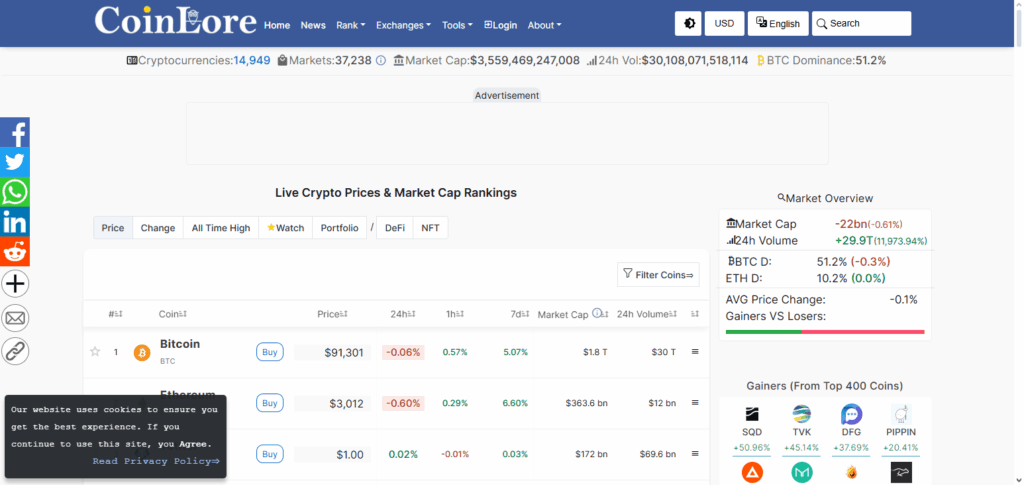
Task: Open the Tools dropdown menu
Action: point(457,25)
